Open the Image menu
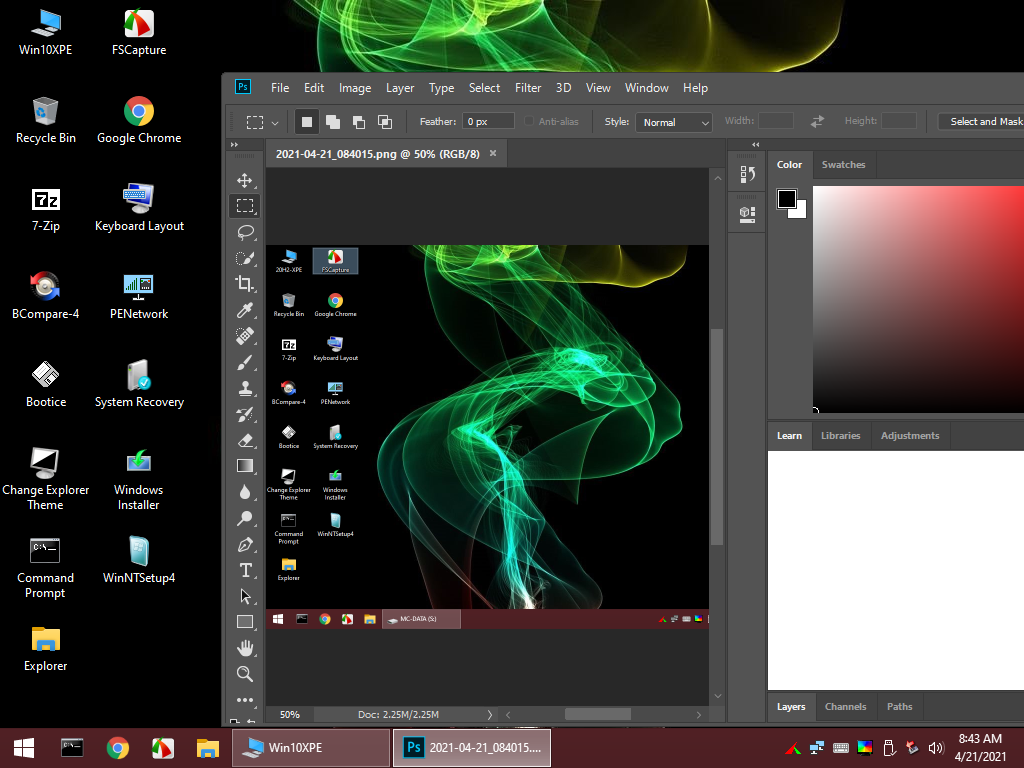The height and width of the screenshot is (768, 1024). (355, 88)
